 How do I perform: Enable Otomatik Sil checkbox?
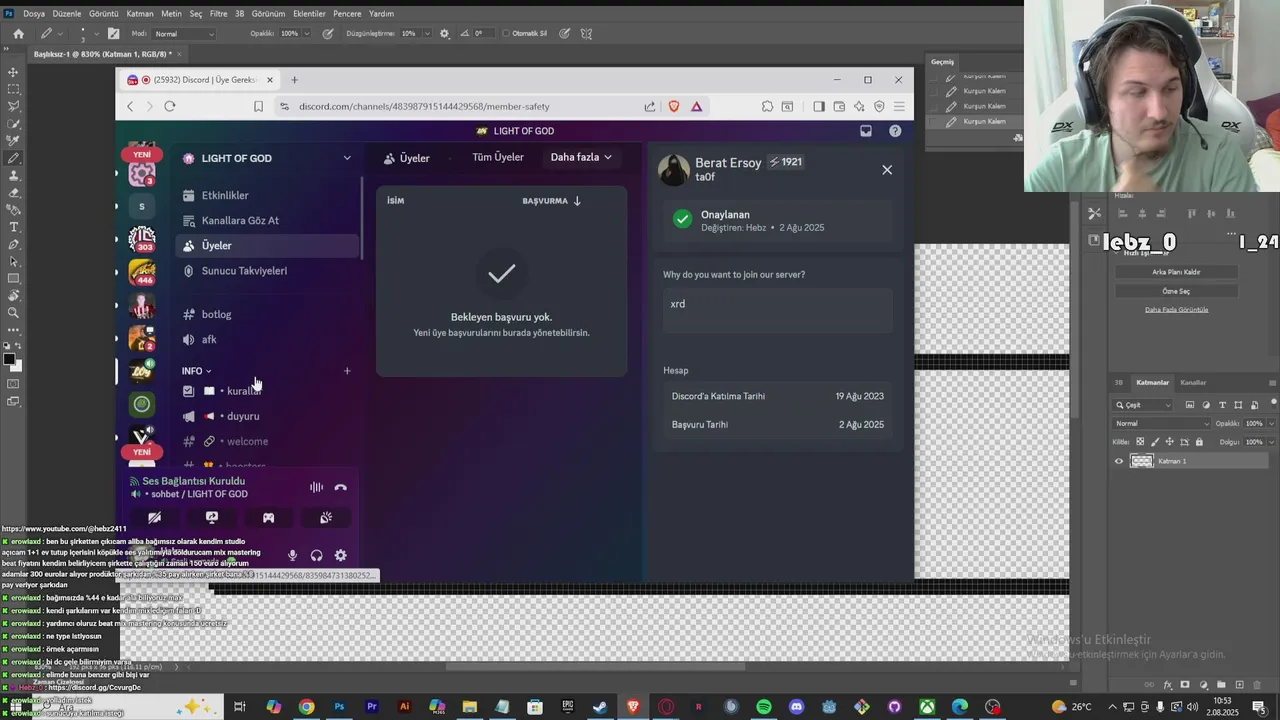pos(505,33)
